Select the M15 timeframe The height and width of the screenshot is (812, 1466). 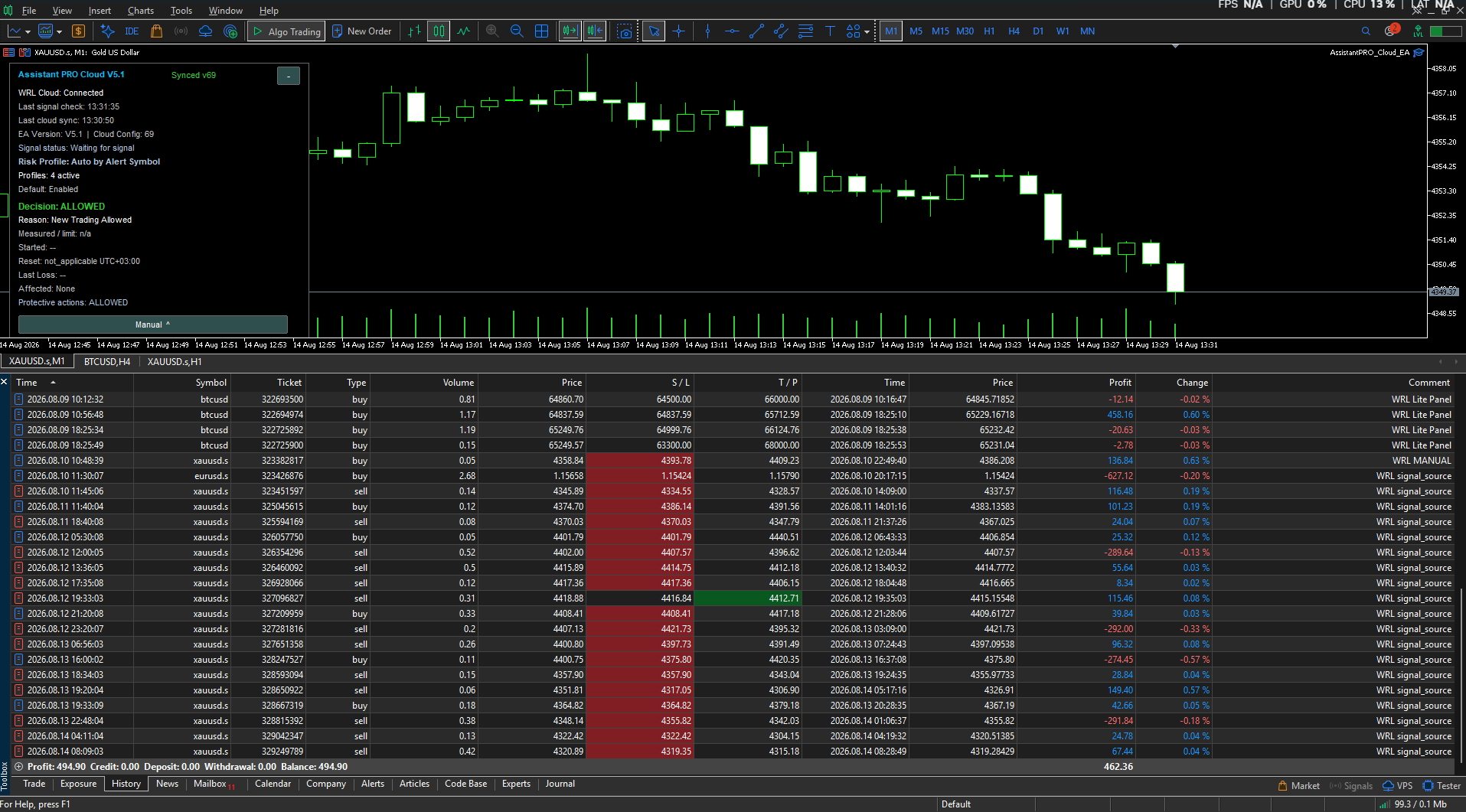coord(940,31)
